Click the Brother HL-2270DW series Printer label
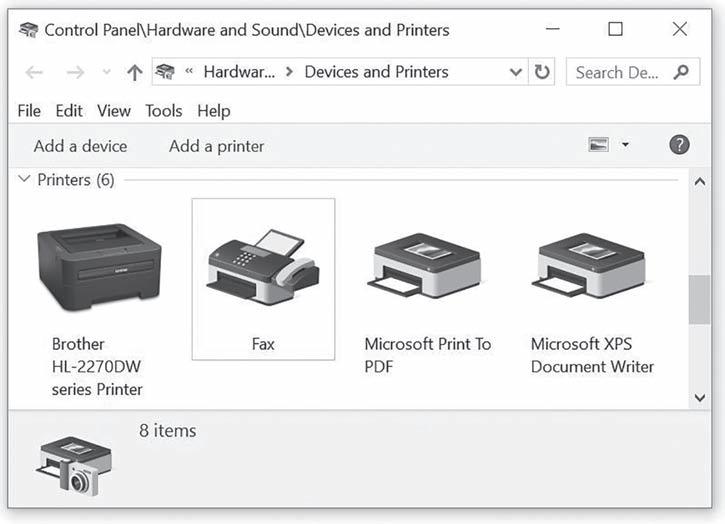 point(97,366)
